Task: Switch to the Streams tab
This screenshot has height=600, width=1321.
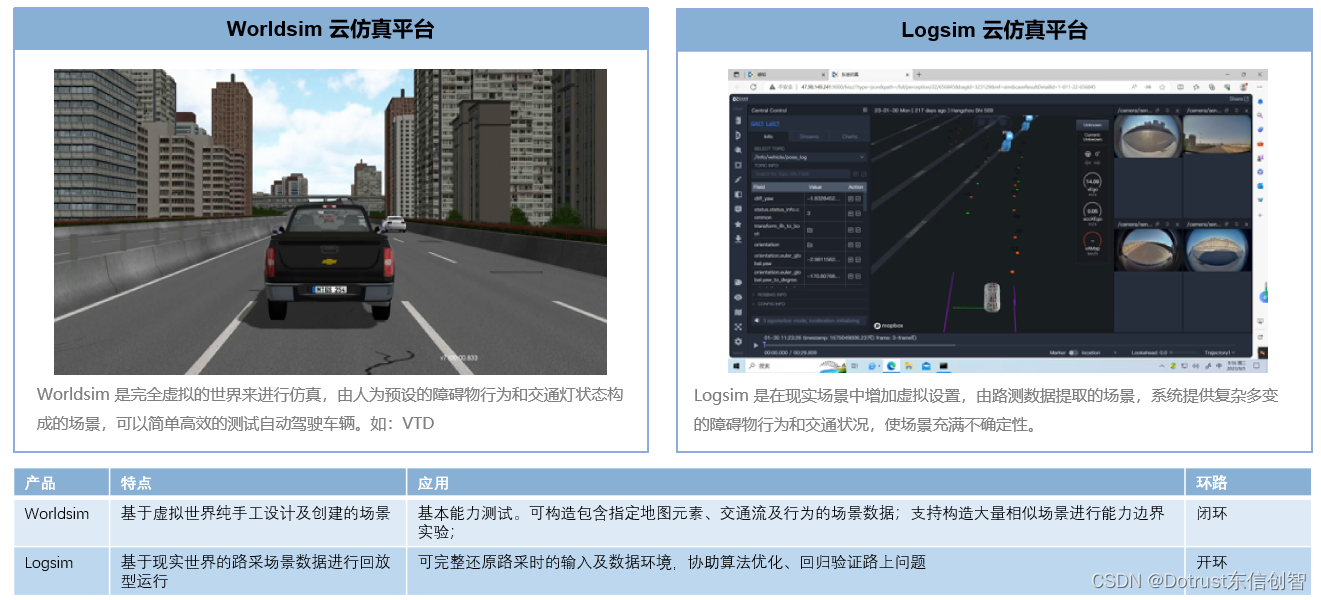Action: click(x=809, y=136)
